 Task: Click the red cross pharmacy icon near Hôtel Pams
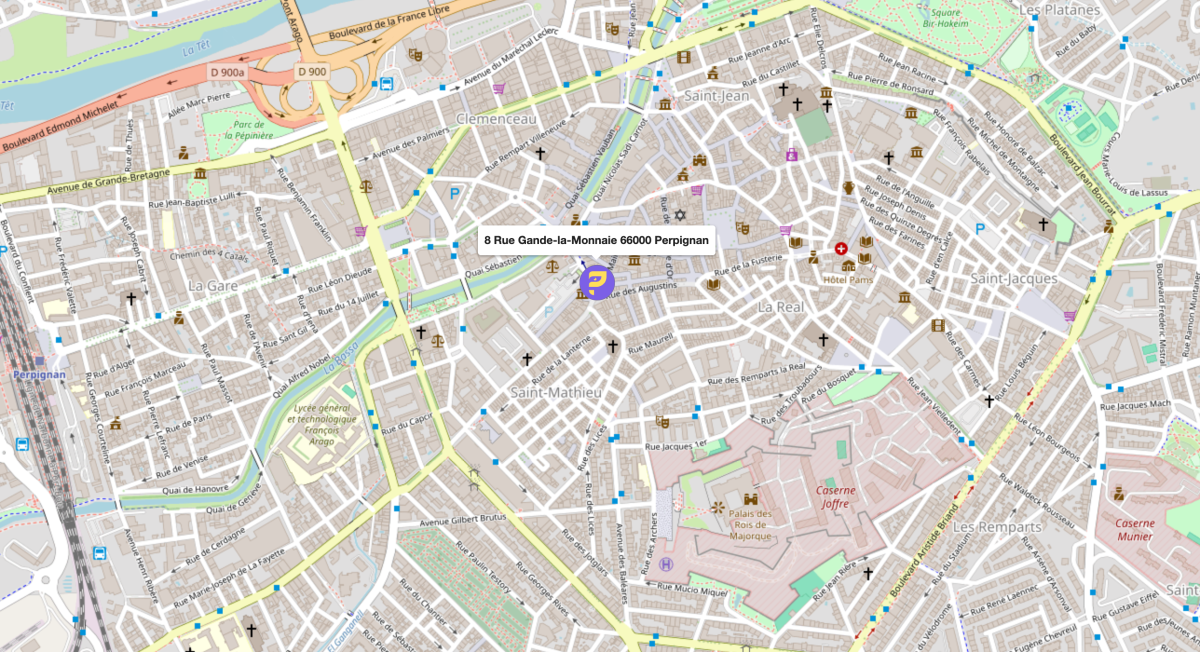click(x=841, y=248)
